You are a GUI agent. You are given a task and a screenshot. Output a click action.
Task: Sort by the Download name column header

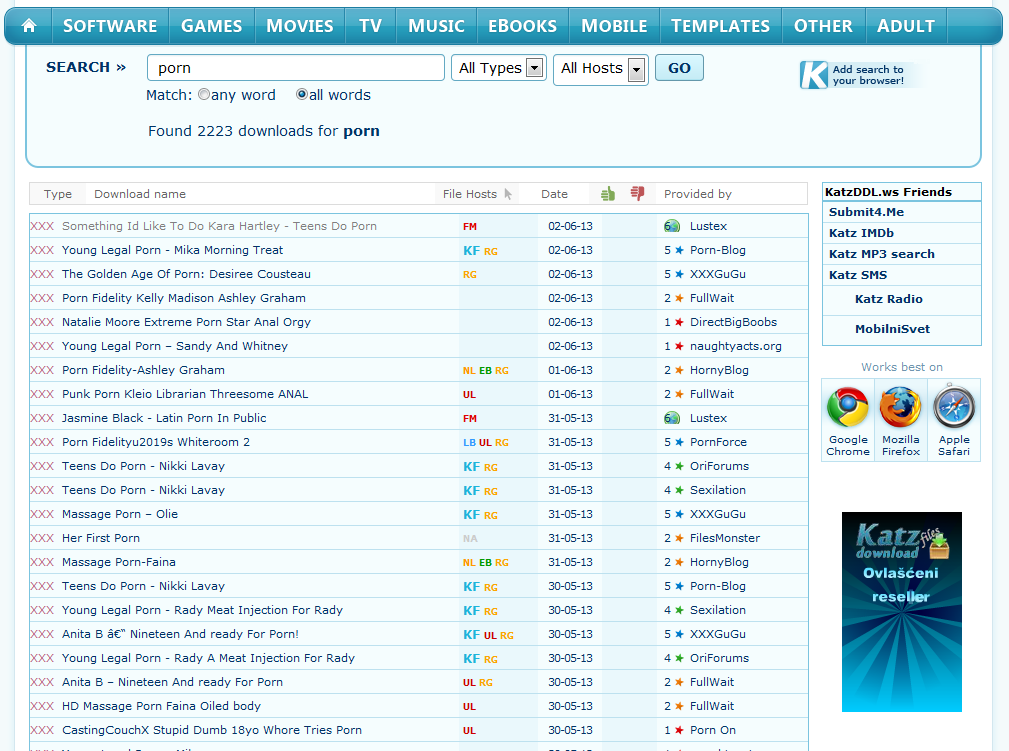[x=140, y=194]
